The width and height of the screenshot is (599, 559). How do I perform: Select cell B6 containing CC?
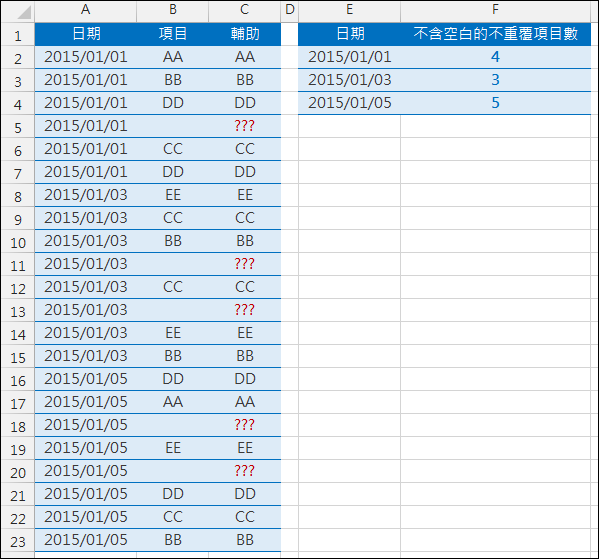[173, 149]
